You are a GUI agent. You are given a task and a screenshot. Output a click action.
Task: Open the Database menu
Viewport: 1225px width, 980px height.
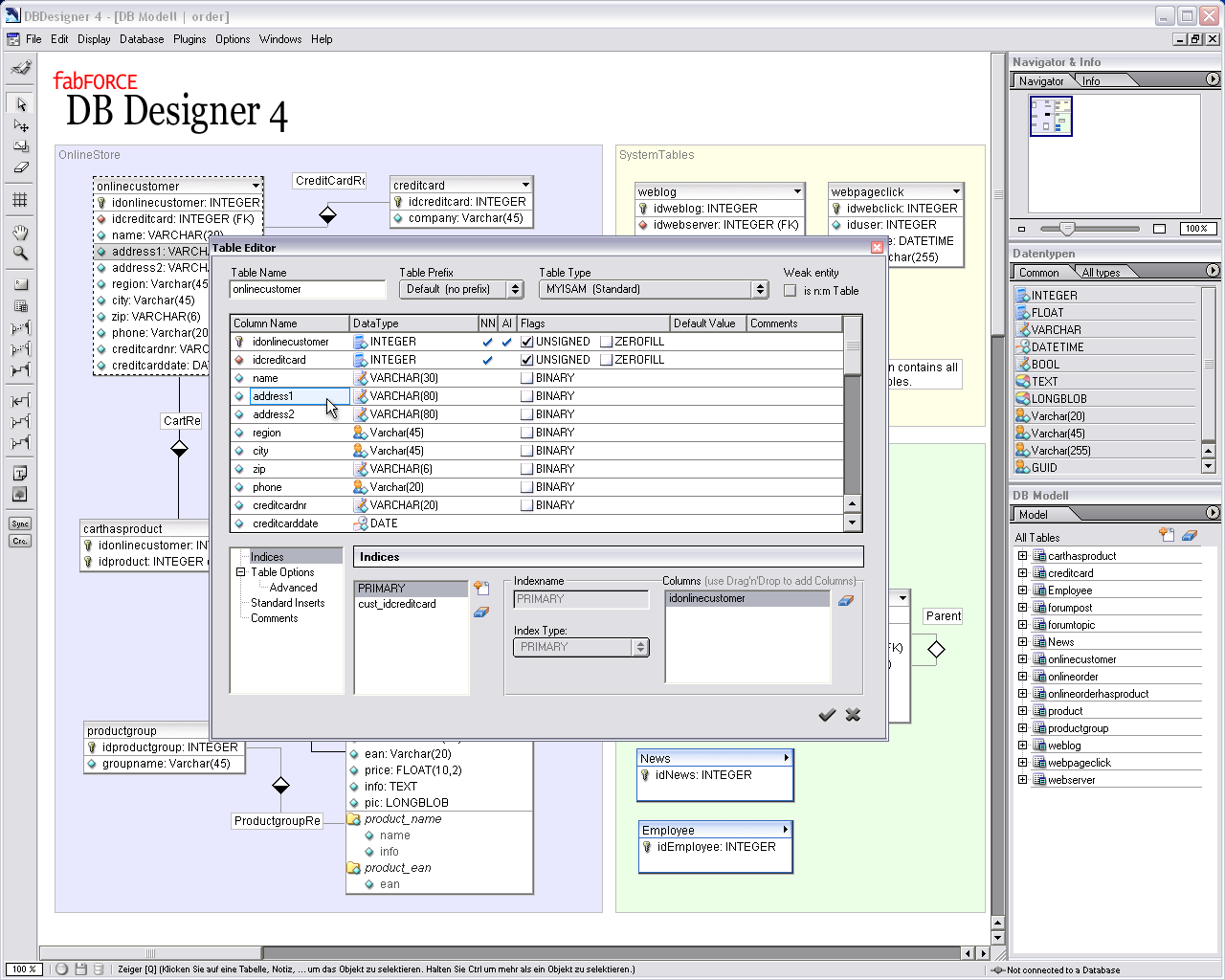coord(142,39)
